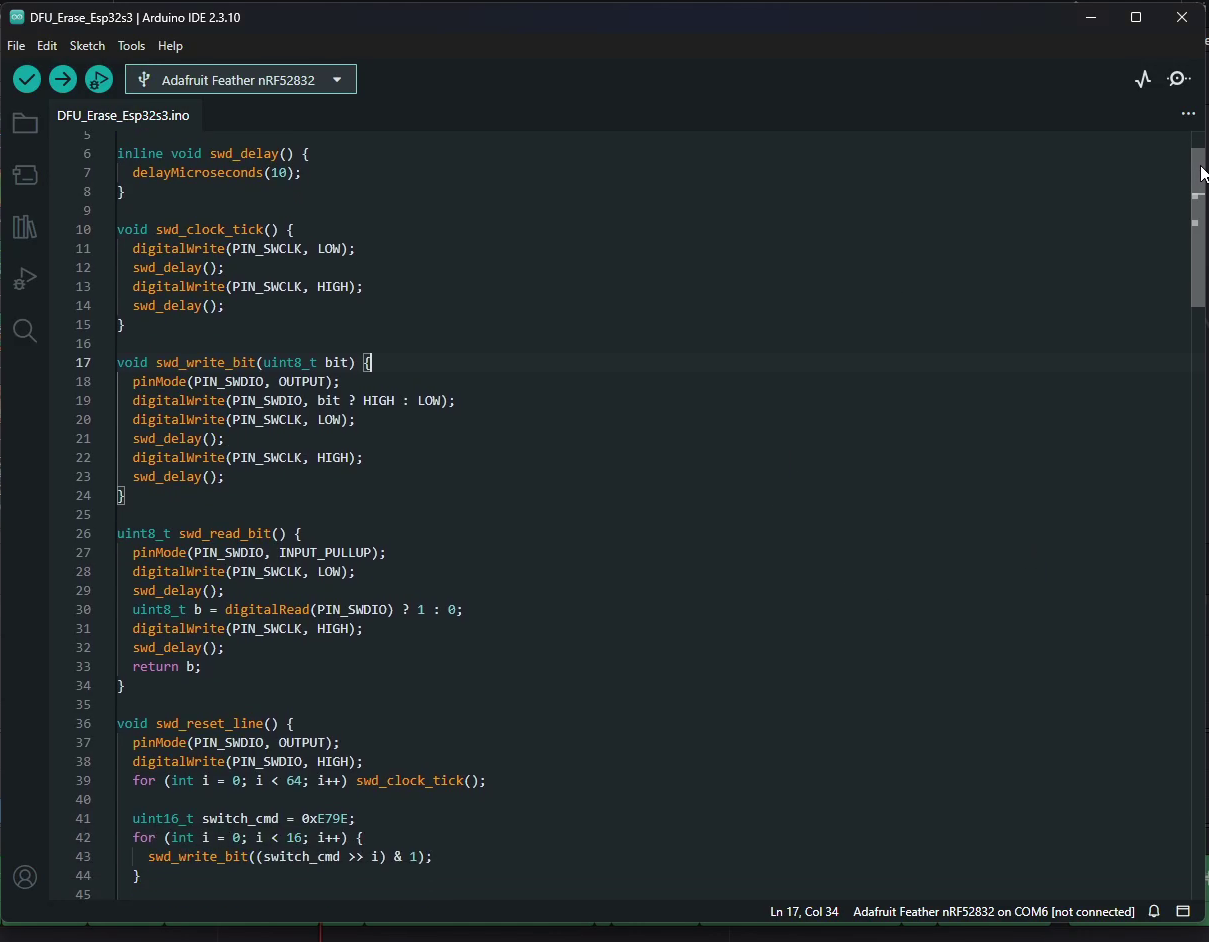
Task: Open the Help menu
Action: pos(170,46)
